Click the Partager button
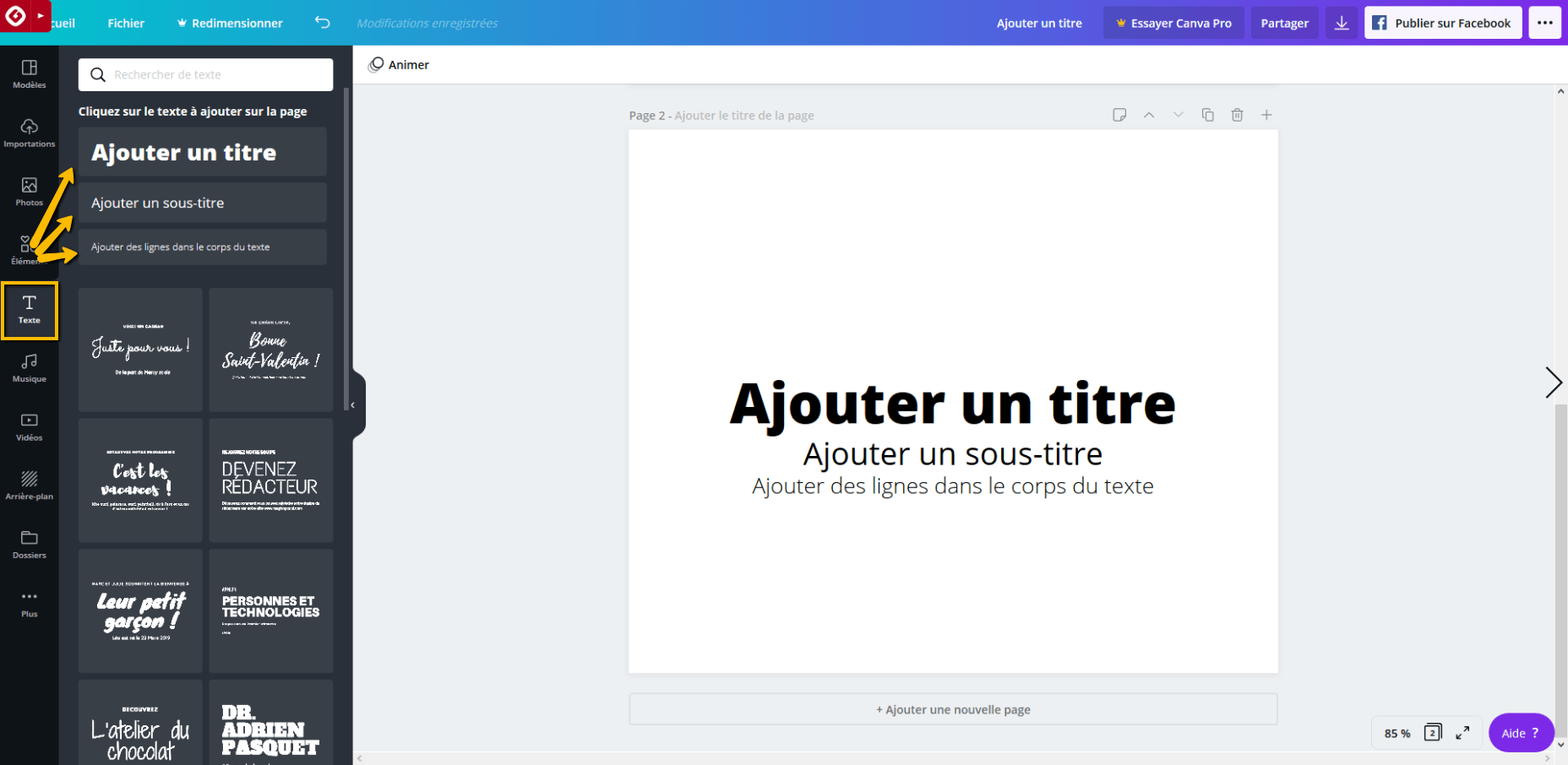Viewport: 1568px width, 765px height. pyautogui.click(x=1284, y=23)
